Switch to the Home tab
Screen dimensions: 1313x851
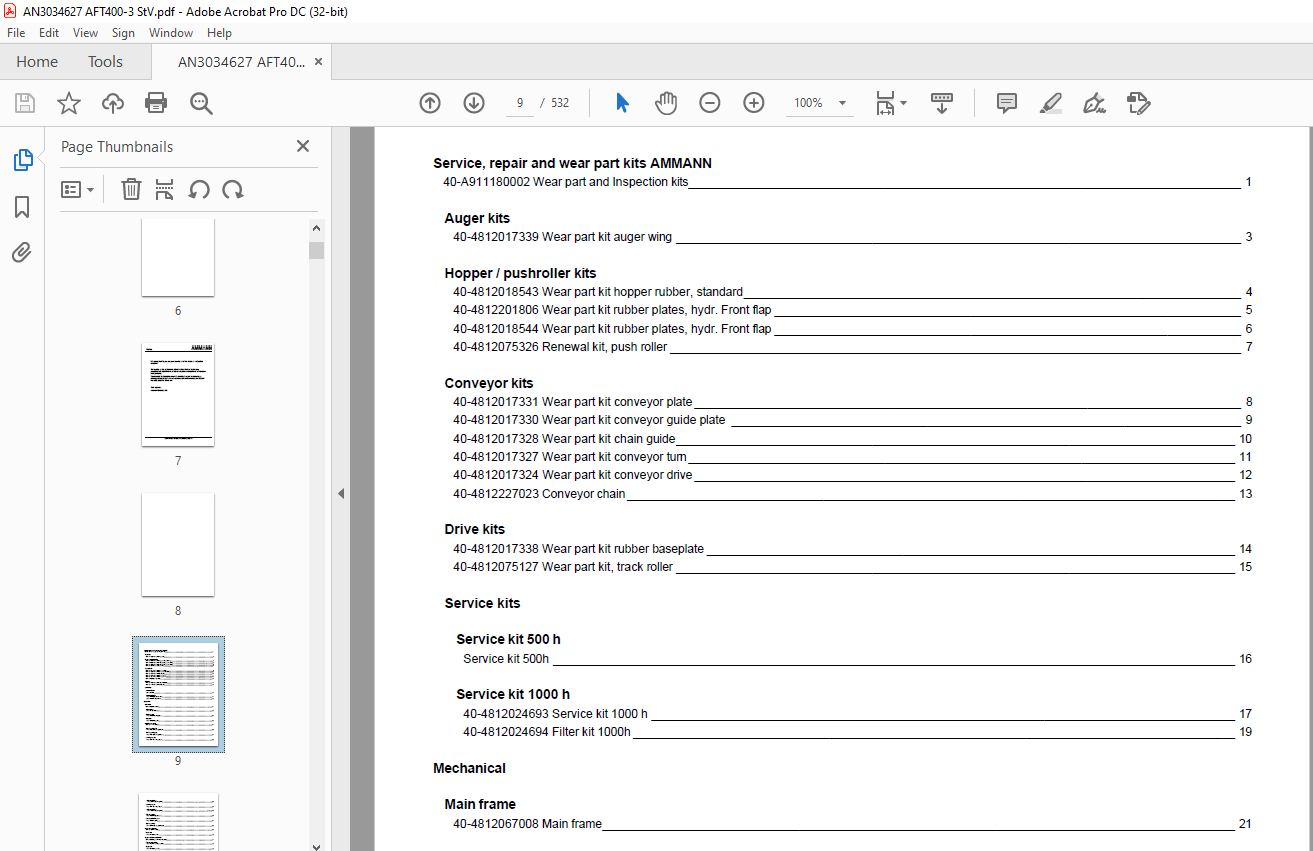[x=37, y=62]
